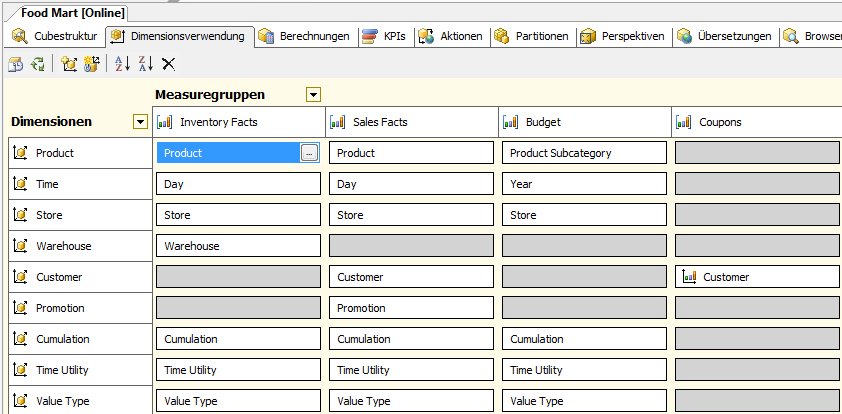Select the Value Type cell under Budget
The image size is (842, 414).
[584, 401]
